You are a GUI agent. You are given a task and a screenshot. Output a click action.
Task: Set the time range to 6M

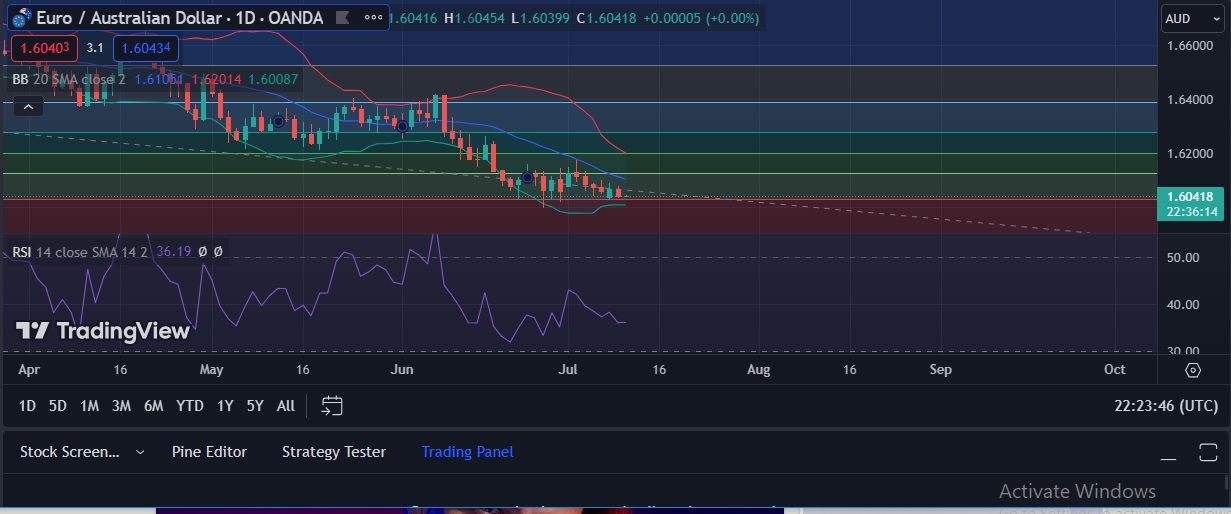coord(153,406)
